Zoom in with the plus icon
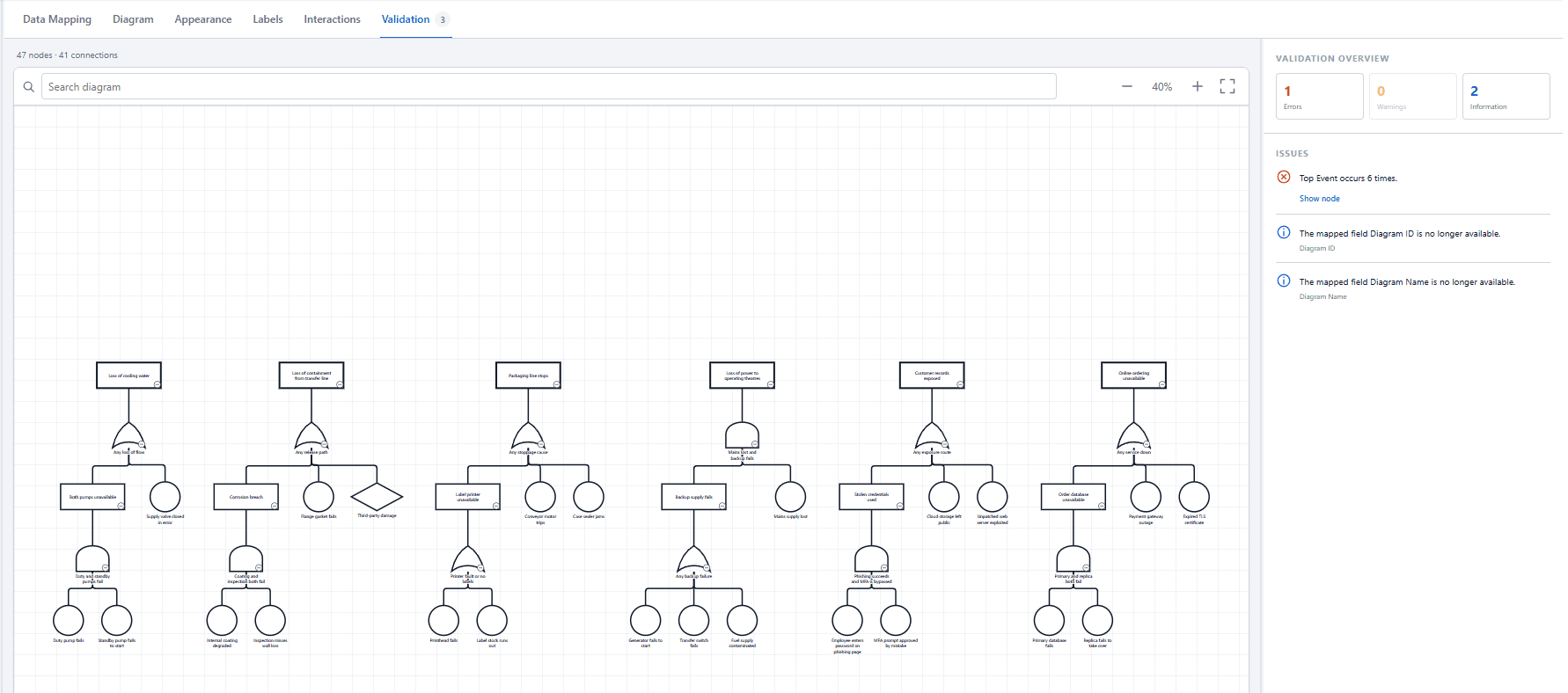This screenshot has height=693, width=1568. tap(1198, 86)
